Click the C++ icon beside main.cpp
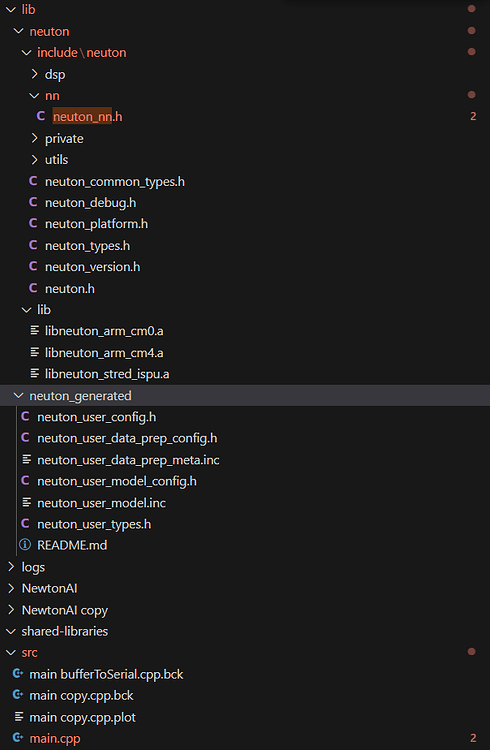Screen dimensions: 490x750 click(18, 738)
